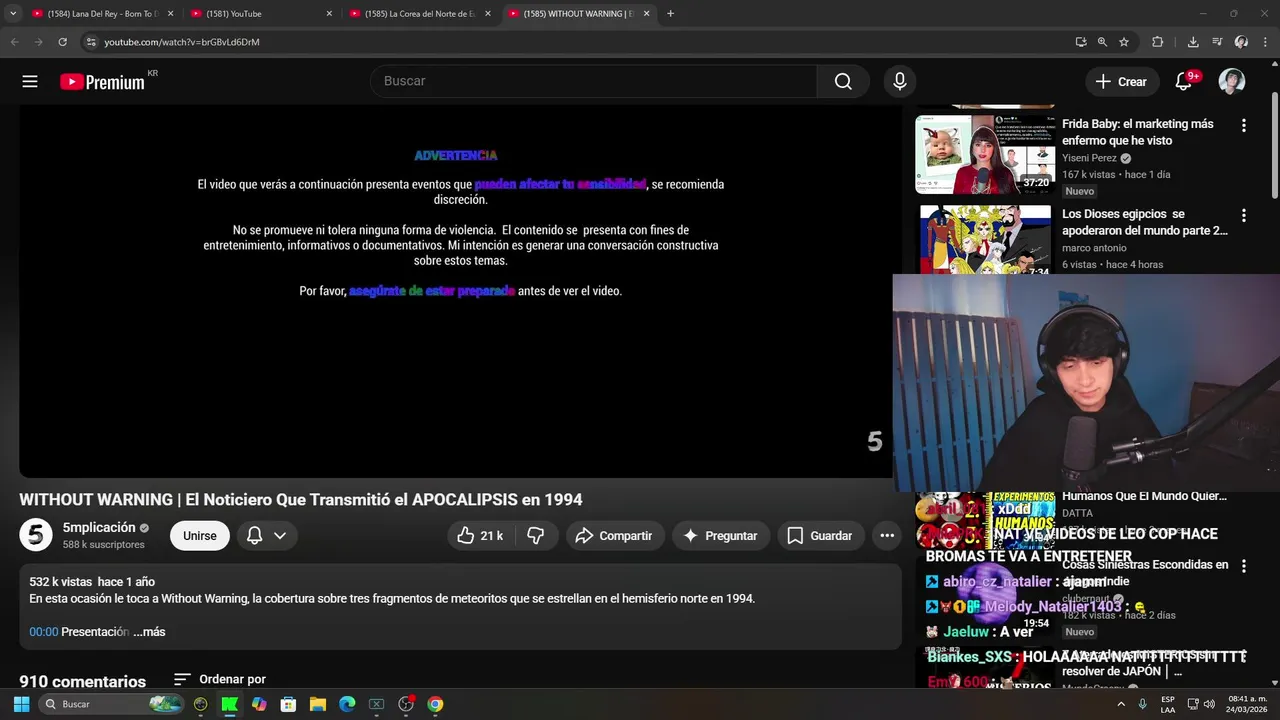Close the Lana Del Rey tab

click(x=170, y=14)
